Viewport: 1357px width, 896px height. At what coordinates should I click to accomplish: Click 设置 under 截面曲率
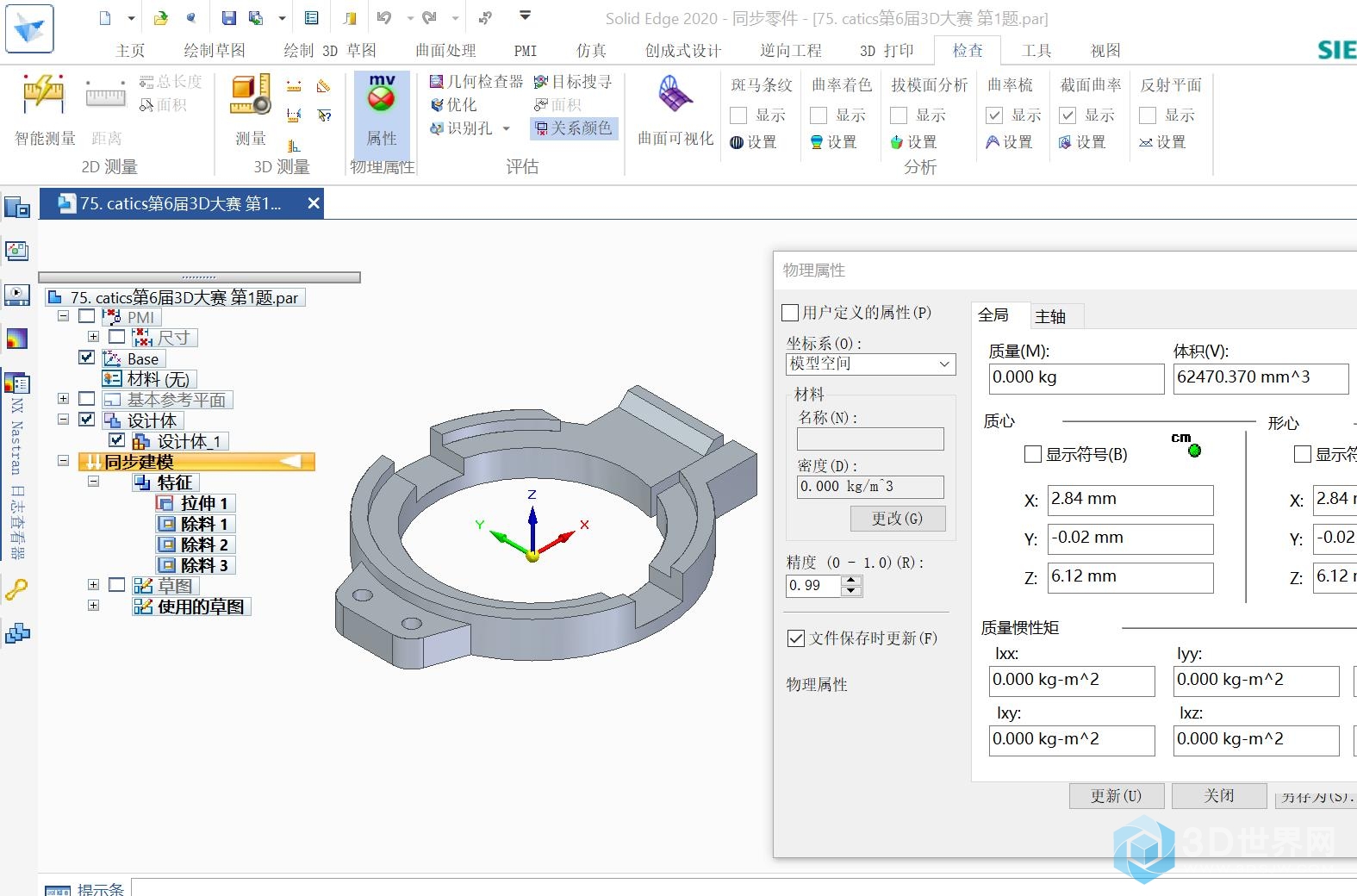(x=1082, y=142)
